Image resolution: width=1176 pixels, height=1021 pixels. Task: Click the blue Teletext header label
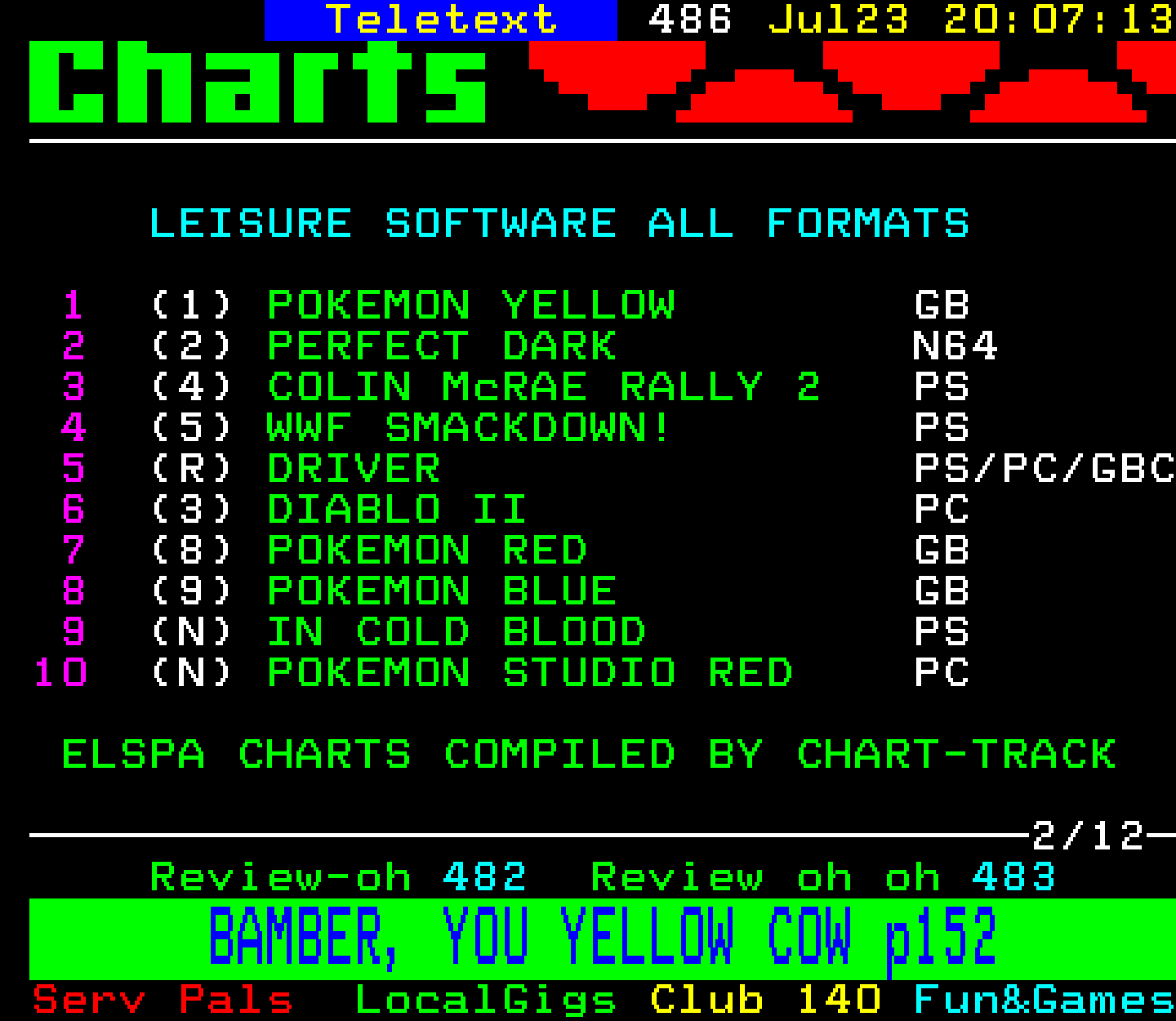coord(441,20)
